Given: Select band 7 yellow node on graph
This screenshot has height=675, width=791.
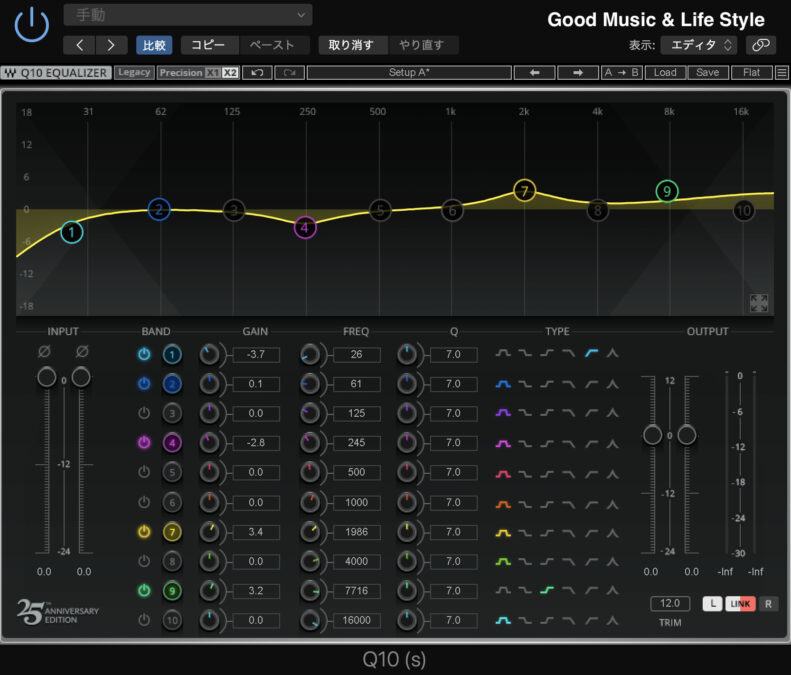Looking at the screenshot, I should (525, 191).
